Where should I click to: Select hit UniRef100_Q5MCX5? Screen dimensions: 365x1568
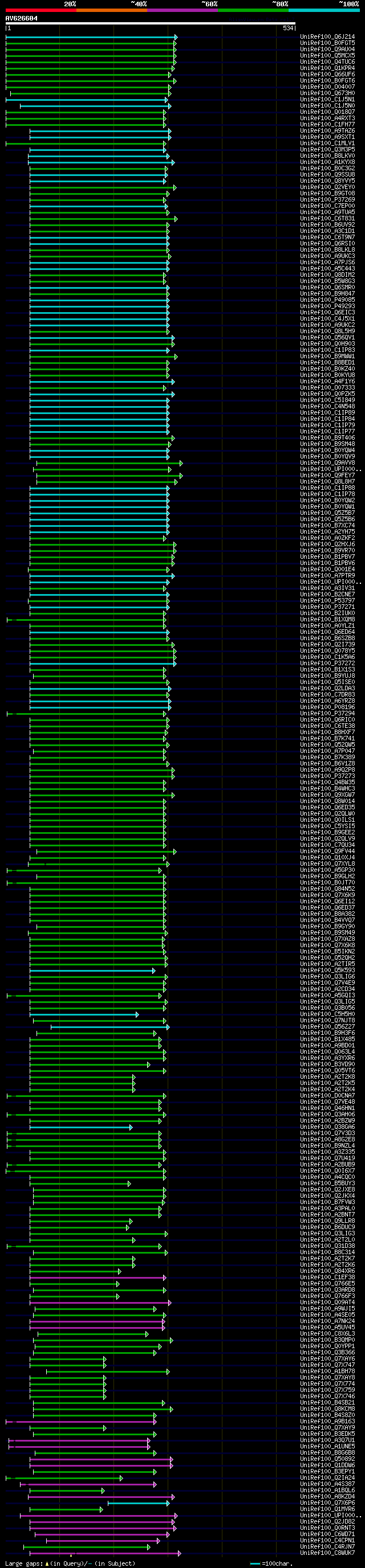click(327, 55)
